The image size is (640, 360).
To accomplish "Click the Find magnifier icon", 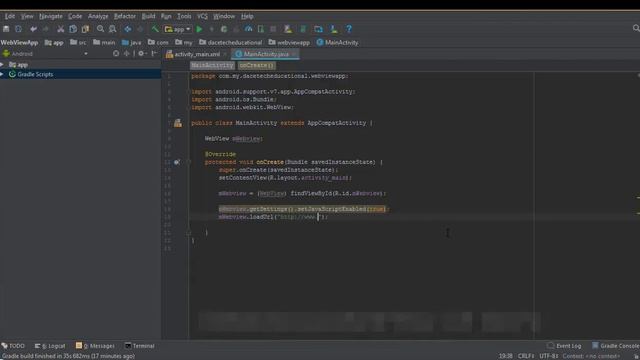I will coord(100,29).
